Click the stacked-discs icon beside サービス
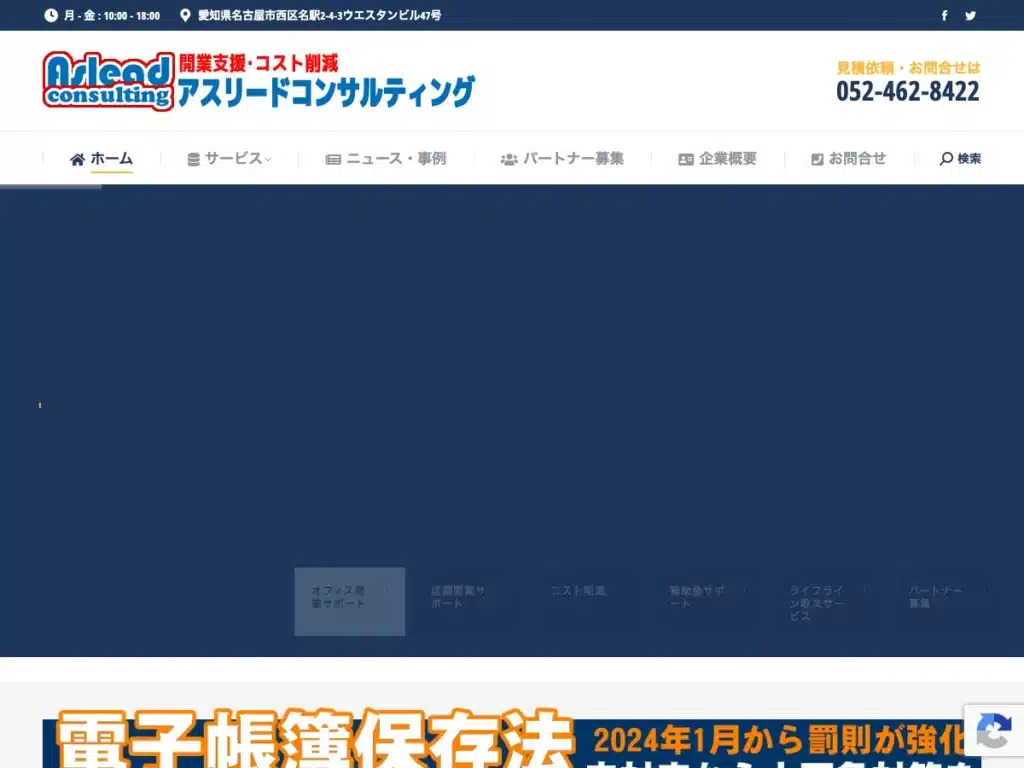Viewport: 1024px width, 768px height. [193, 159]
